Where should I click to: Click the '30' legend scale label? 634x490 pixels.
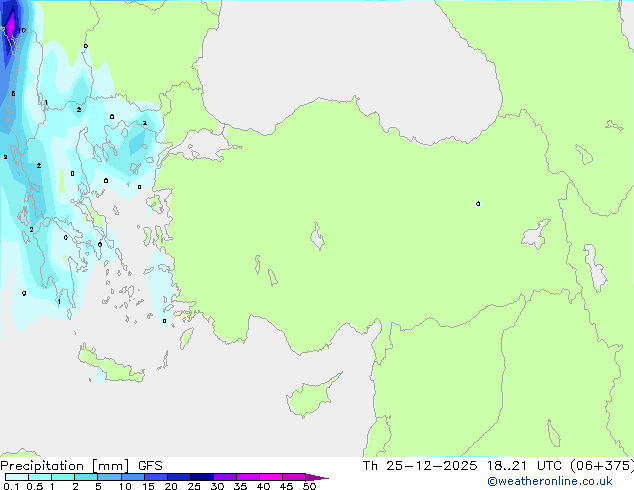(x=217, y=486)
